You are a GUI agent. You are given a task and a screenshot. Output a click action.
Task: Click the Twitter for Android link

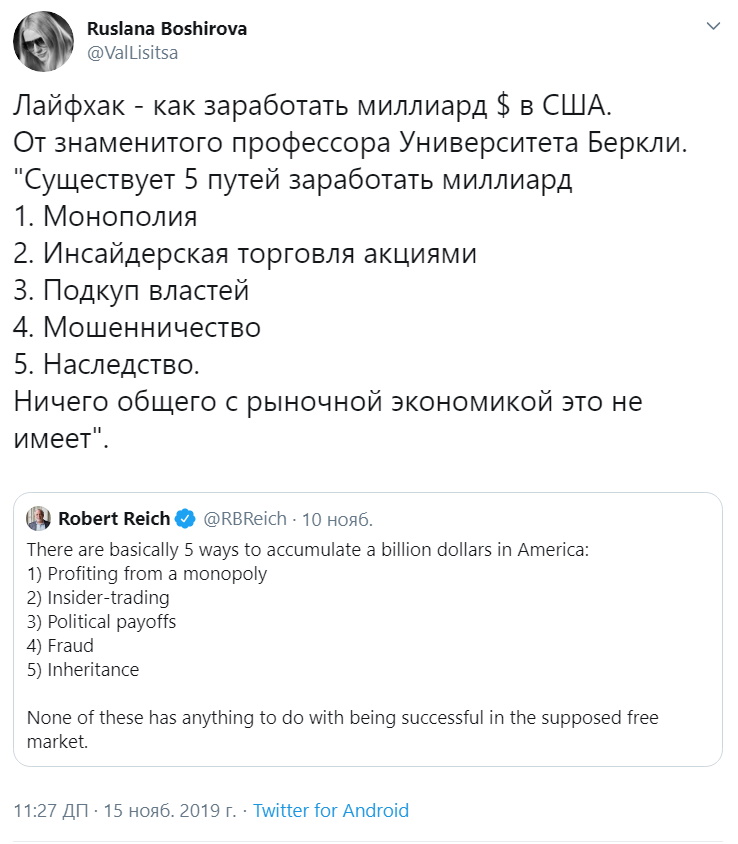331,810
